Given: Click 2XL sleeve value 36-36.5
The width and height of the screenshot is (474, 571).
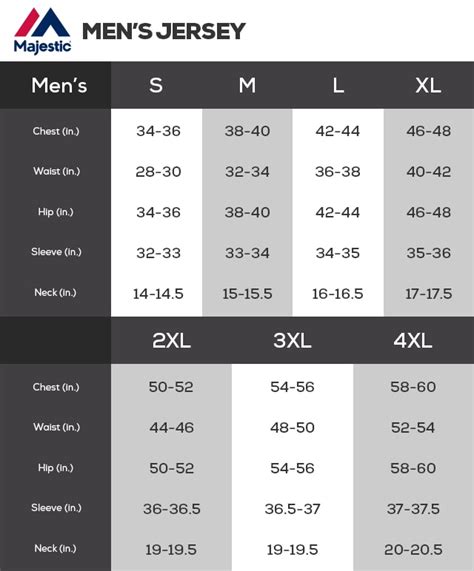Looking at the screenshot, I should 171,509.
